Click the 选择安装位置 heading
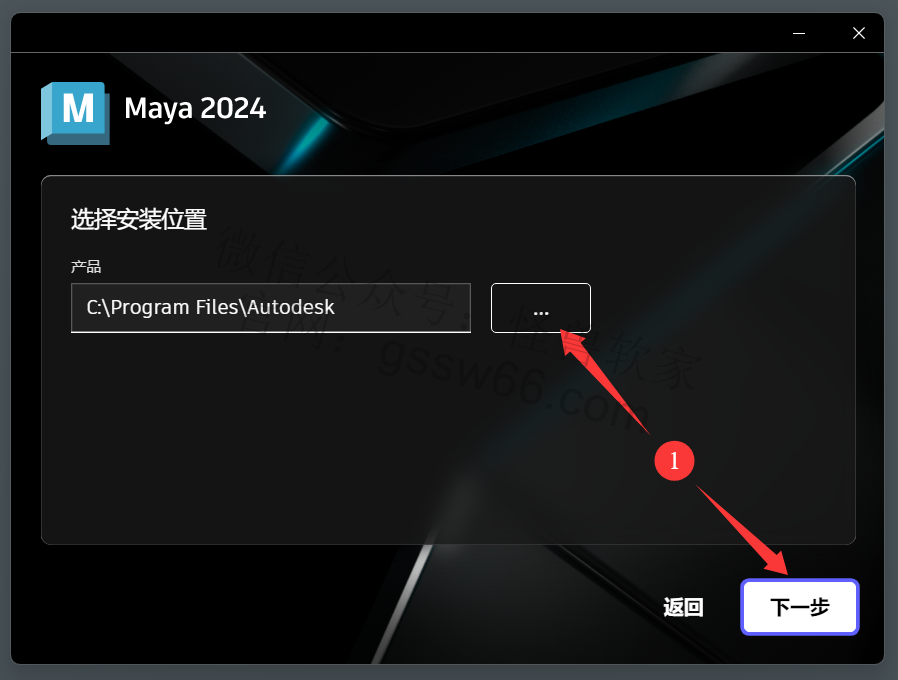The width and height of the screenshot is (898, 680). pyautogui.click(x=139, y=219)
